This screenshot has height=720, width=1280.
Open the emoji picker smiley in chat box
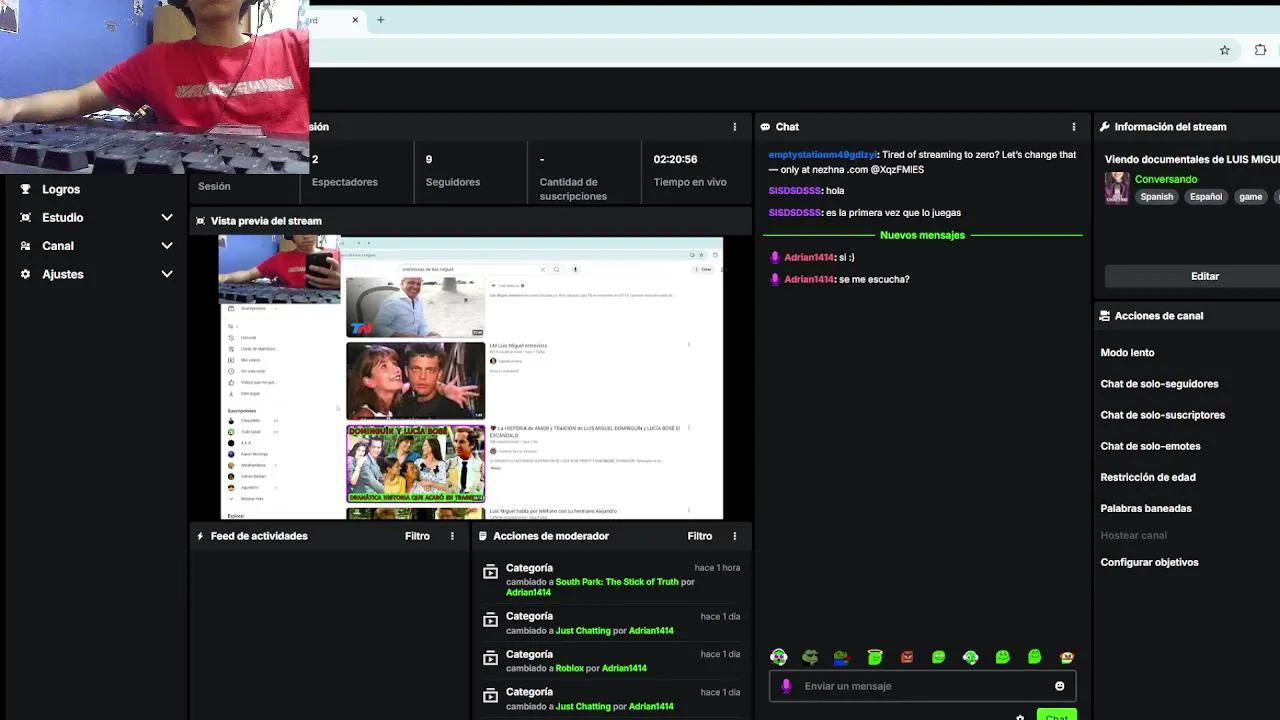[x=1060, y=686]
